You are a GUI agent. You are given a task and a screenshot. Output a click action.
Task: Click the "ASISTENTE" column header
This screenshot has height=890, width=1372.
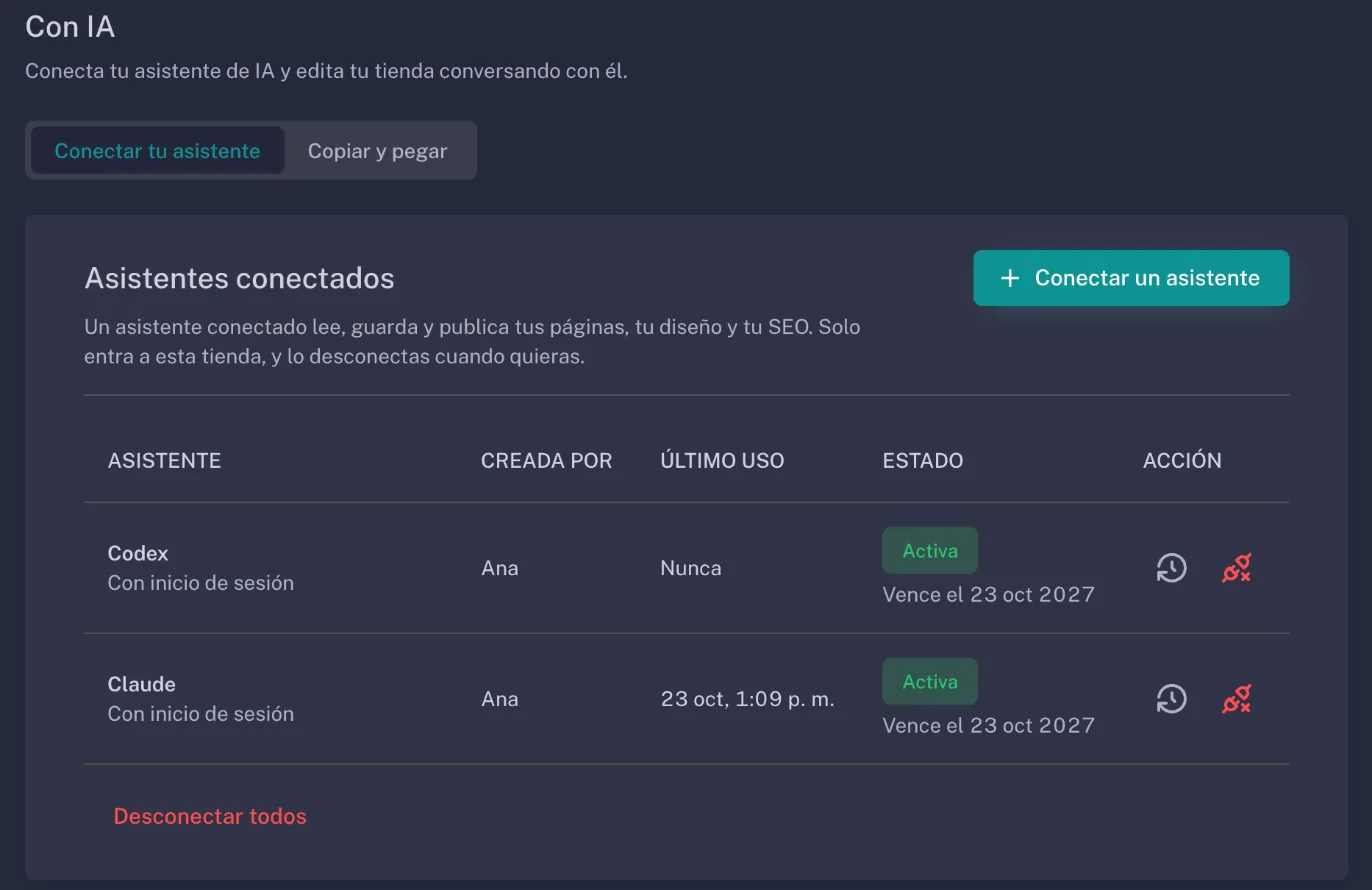165,460
